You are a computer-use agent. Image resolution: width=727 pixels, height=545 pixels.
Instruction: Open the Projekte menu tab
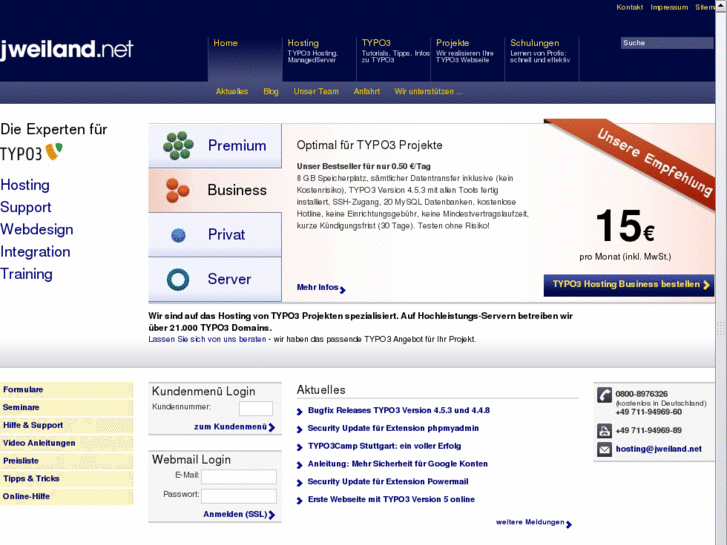tap(468, 59)
